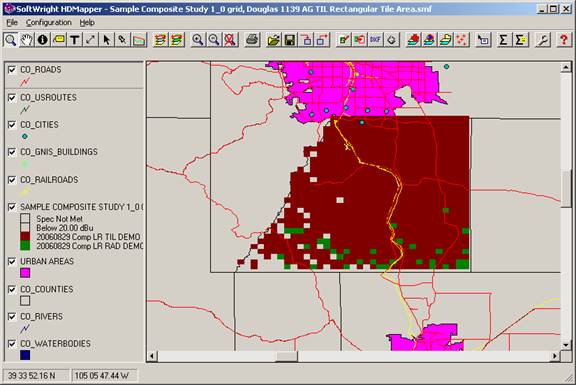Activate the information identify tool
The width and height of the screenshot is (576, 385).
click(x=43, y=40)
